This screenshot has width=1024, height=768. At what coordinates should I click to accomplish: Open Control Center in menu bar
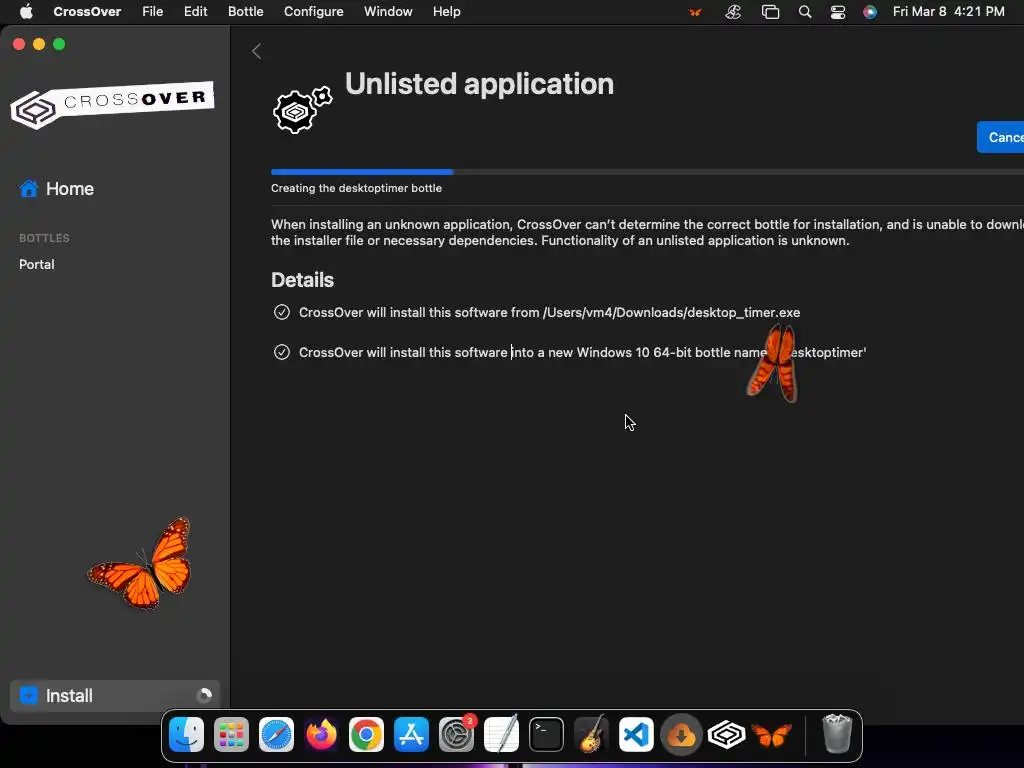[x=838, y=12]
